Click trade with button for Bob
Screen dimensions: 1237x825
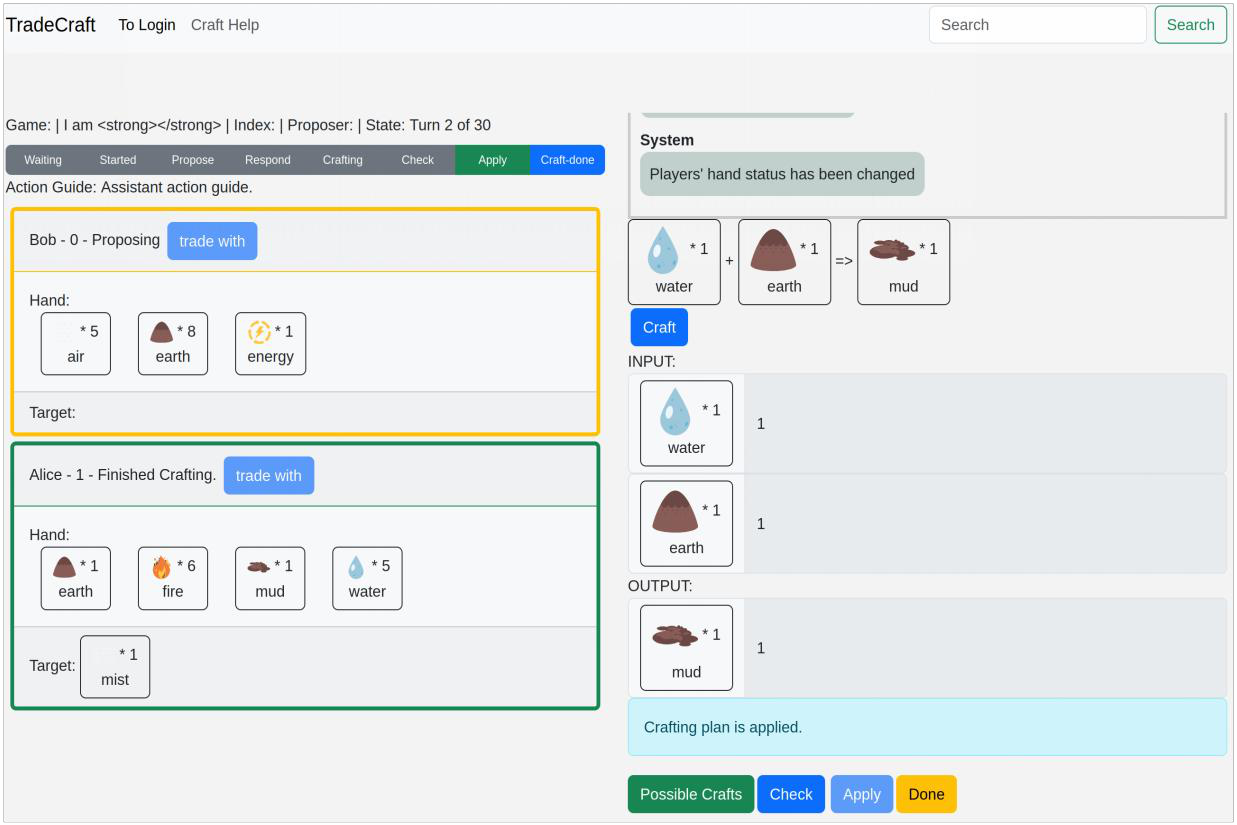[212, 241]
